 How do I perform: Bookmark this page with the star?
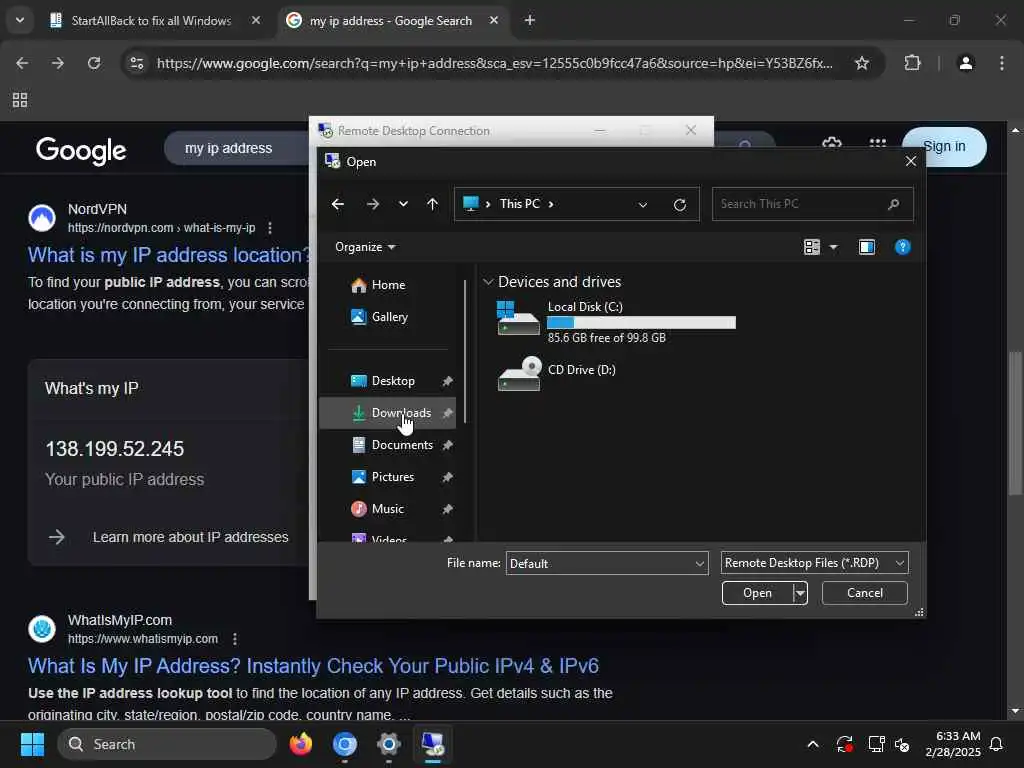862,63
